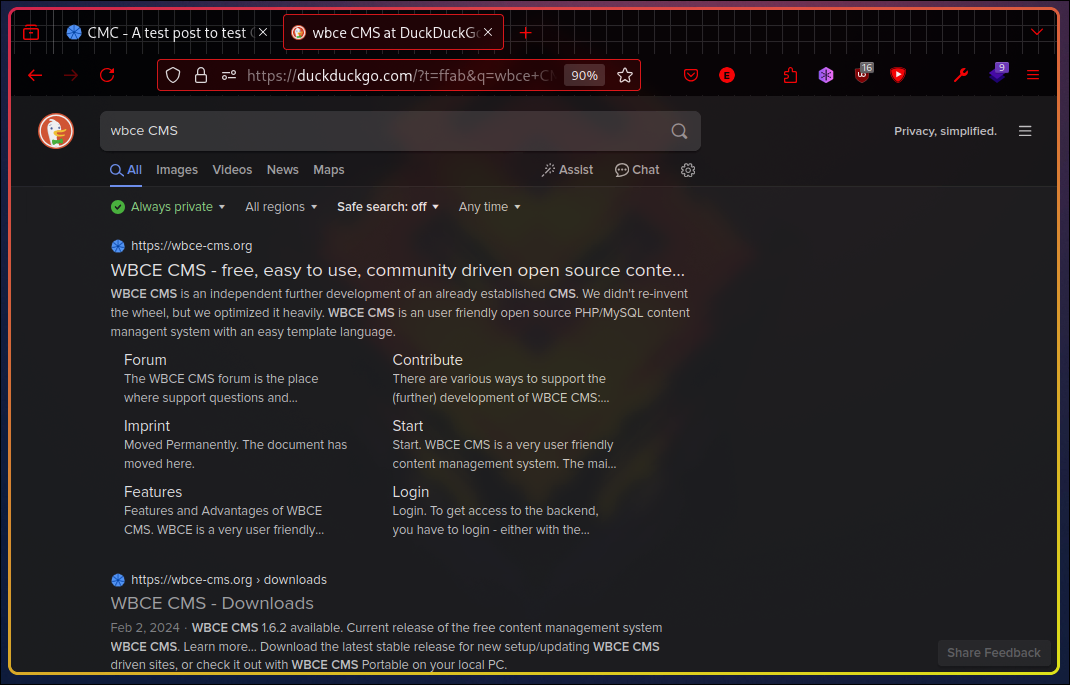1070x685 pixels.
Task: Reload the current page
Action: coord(107,75)
